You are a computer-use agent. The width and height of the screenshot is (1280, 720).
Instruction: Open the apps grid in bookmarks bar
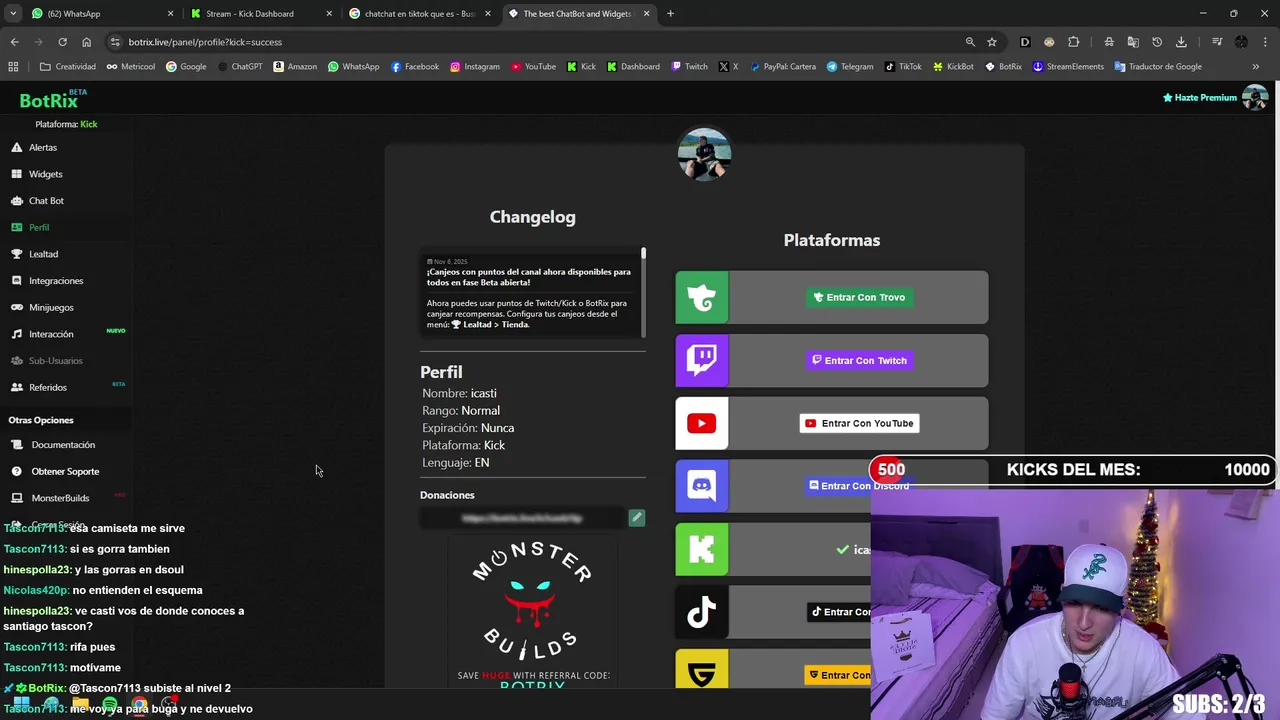[13, 67]
